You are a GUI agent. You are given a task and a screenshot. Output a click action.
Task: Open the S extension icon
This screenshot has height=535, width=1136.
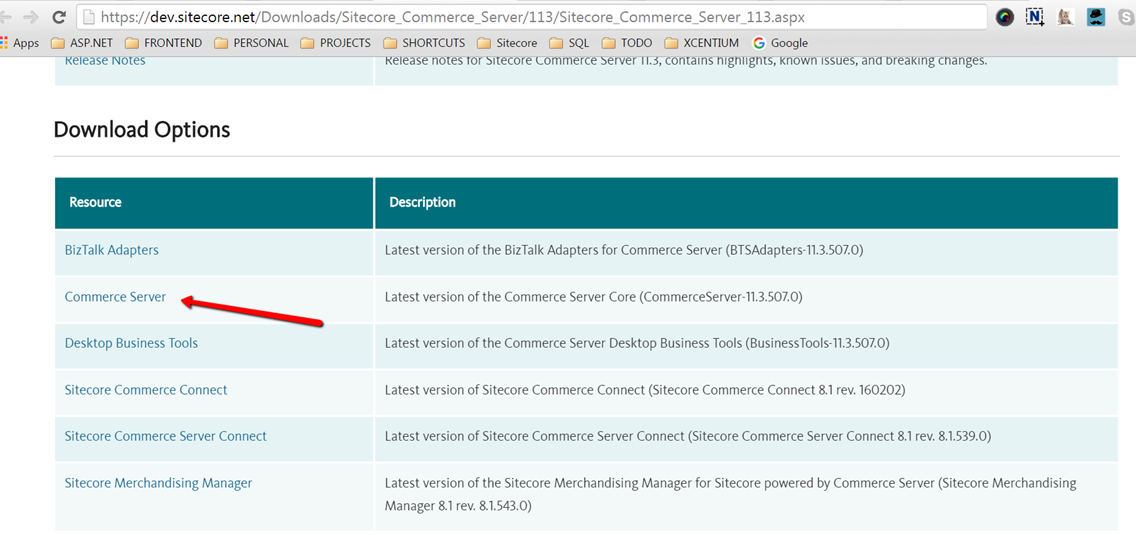pos(1126,17)
